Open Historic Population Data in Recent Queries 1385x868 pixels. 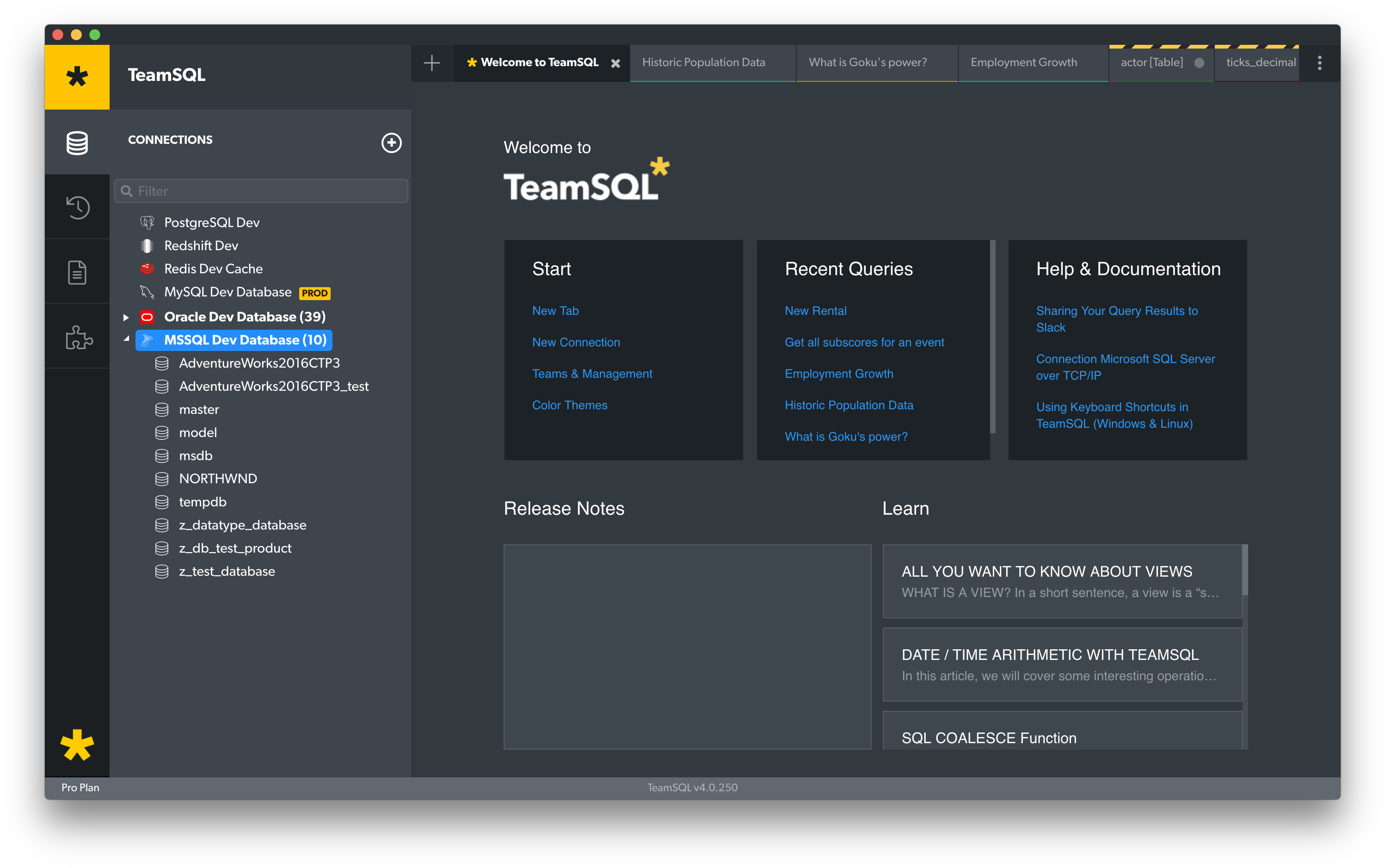point(848,405)
